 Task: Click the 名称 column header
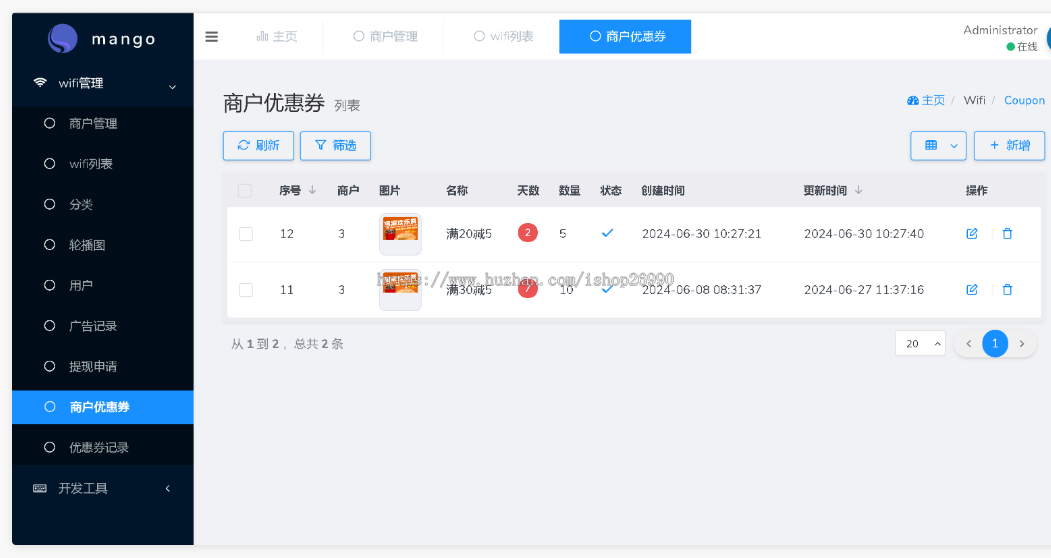456,190
